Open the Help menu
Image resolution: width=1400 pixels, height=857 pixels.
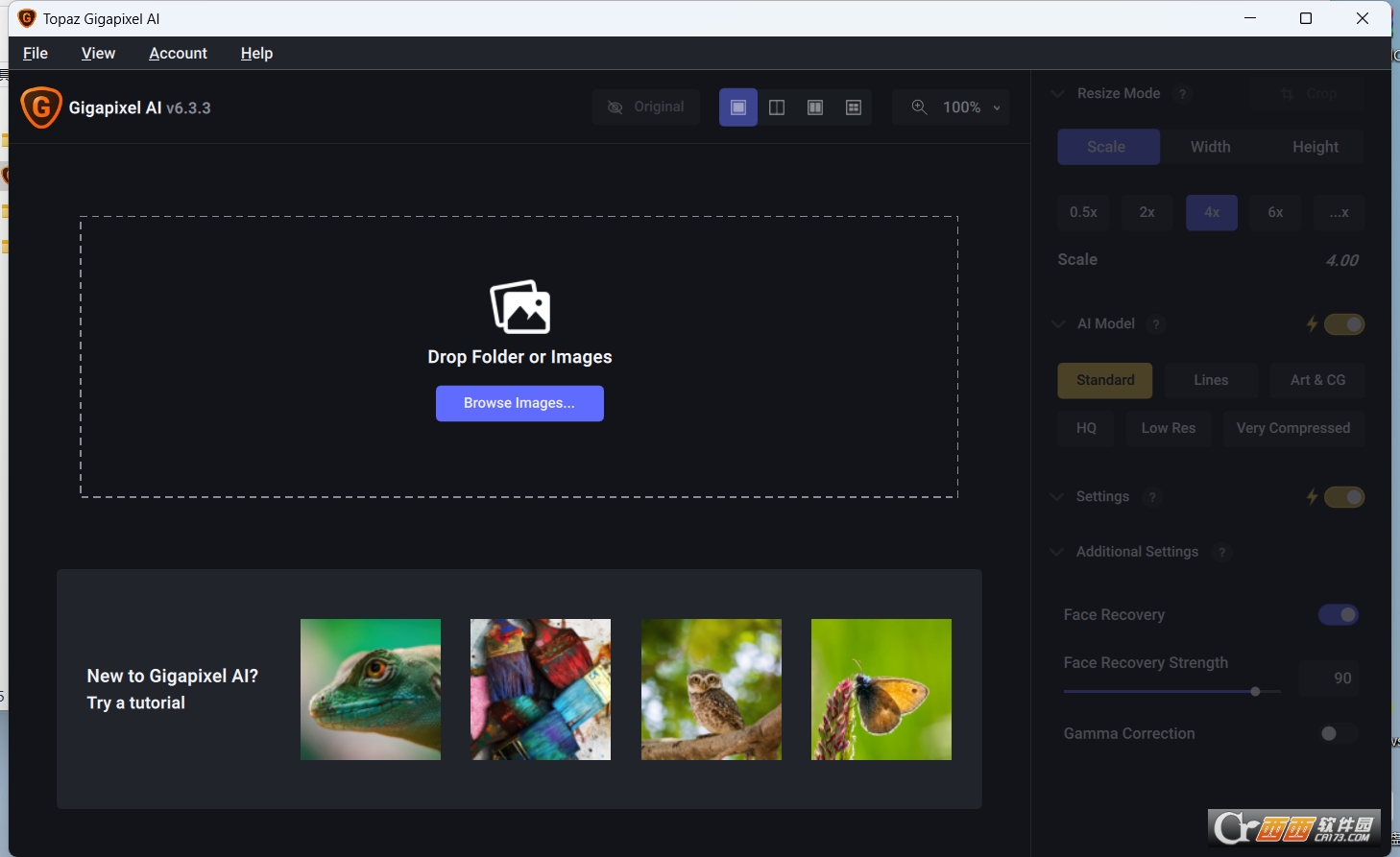[256, 54]
